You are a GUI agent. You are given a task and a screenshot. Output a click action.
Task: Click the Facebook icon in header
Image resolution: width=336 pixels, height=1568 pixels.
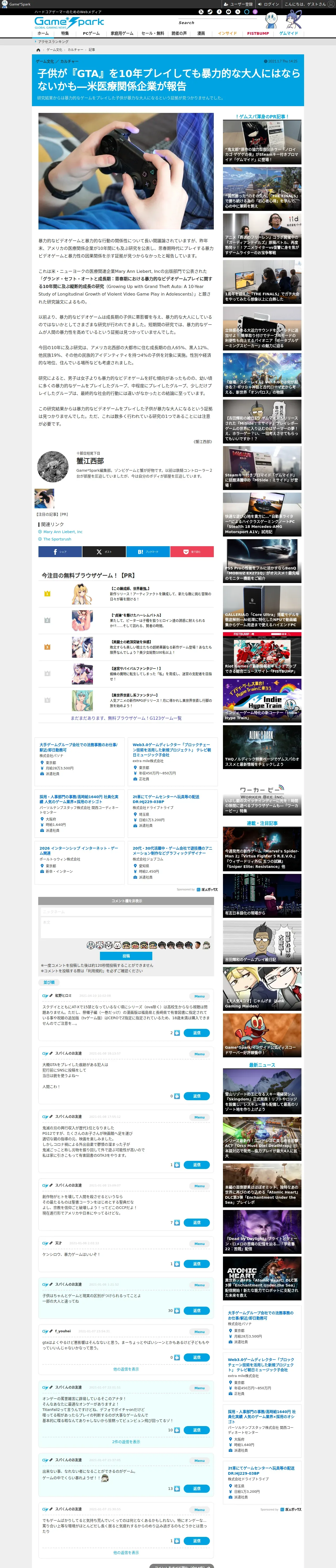tap(219, 11)
